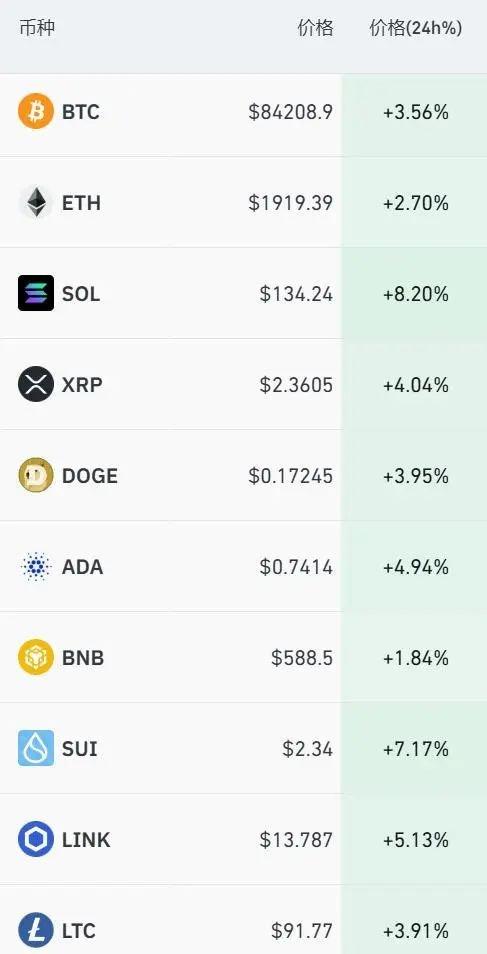The width and height of the screenshot is (487, 954).
Task: Open the Solana SOL logo
Action: click(36, 293)
